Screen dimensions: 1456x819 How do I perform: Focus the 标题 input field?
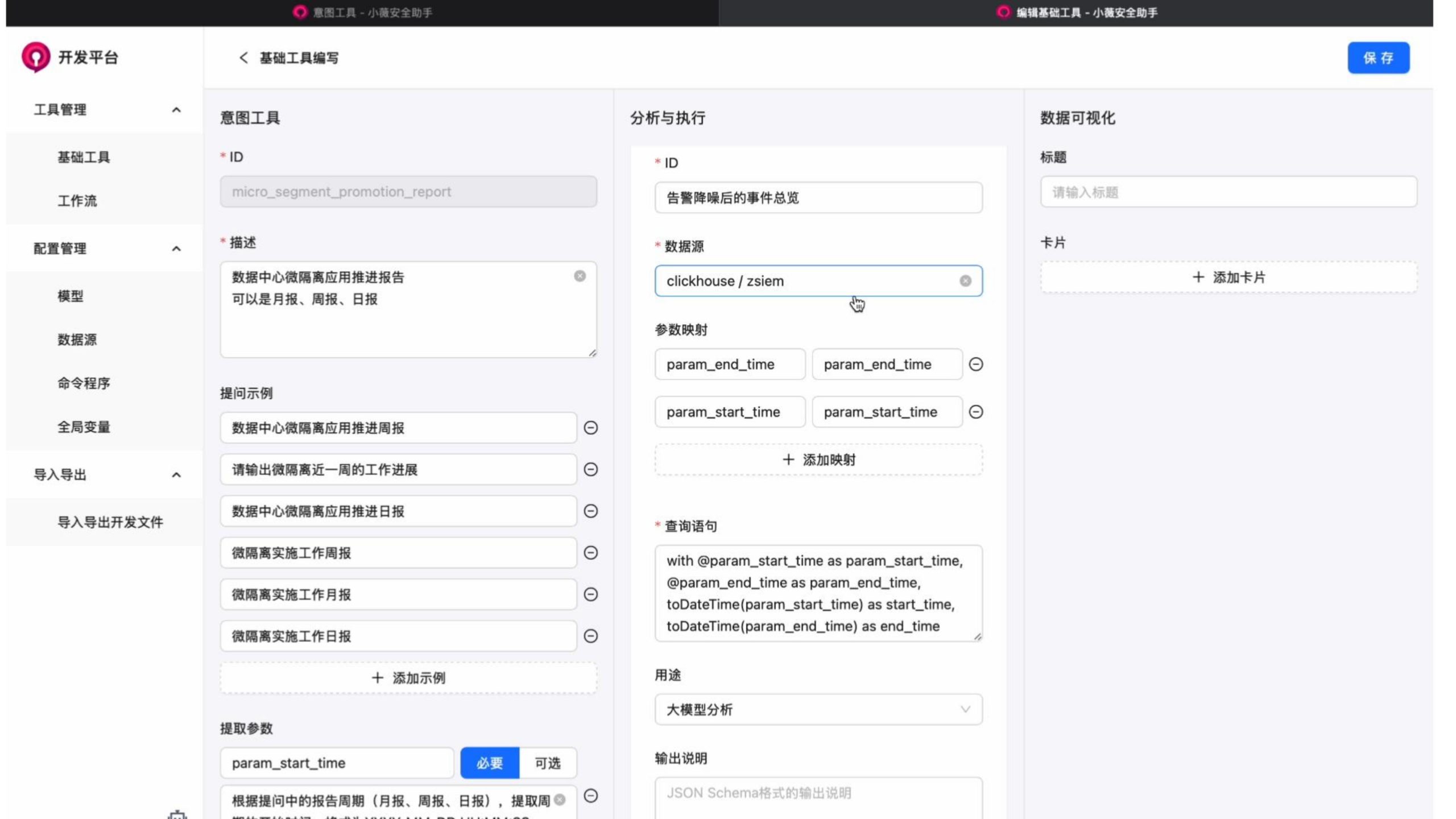tap(1228, 192)
